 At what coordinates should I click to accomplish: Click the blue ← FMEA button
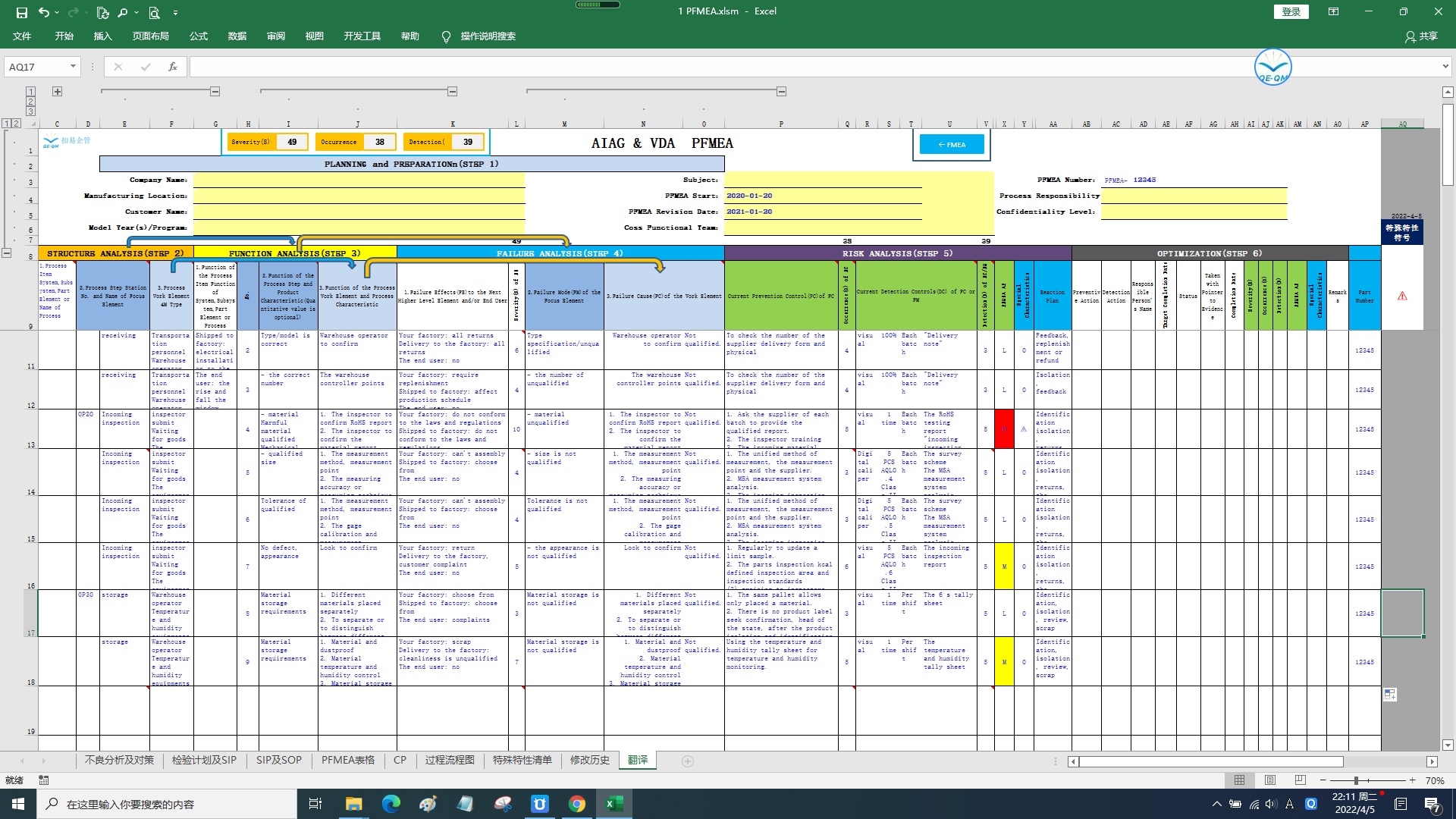(x=951, y=144)
